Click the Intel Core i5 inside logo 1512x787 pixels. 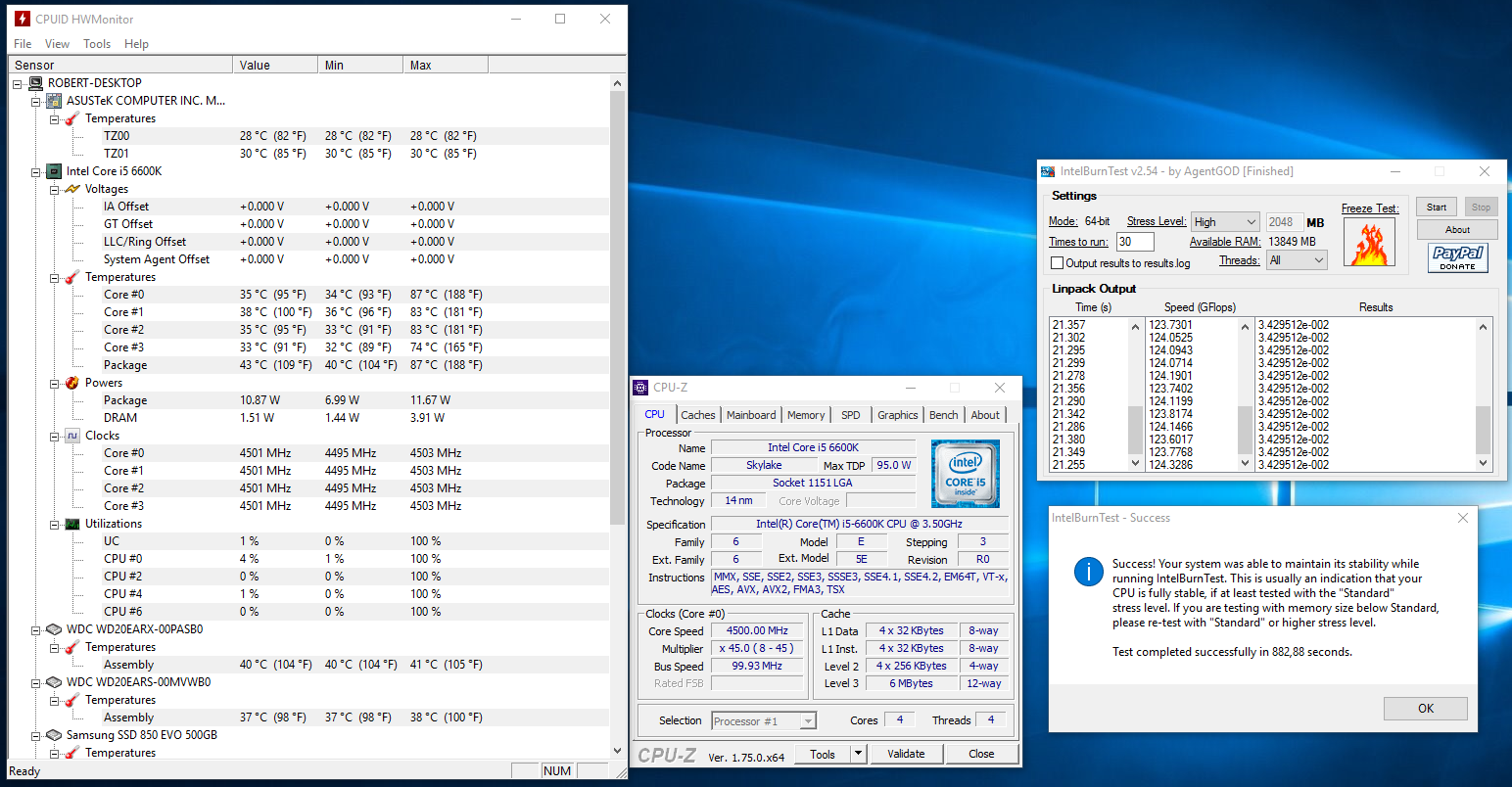click(x=966, y=474)
